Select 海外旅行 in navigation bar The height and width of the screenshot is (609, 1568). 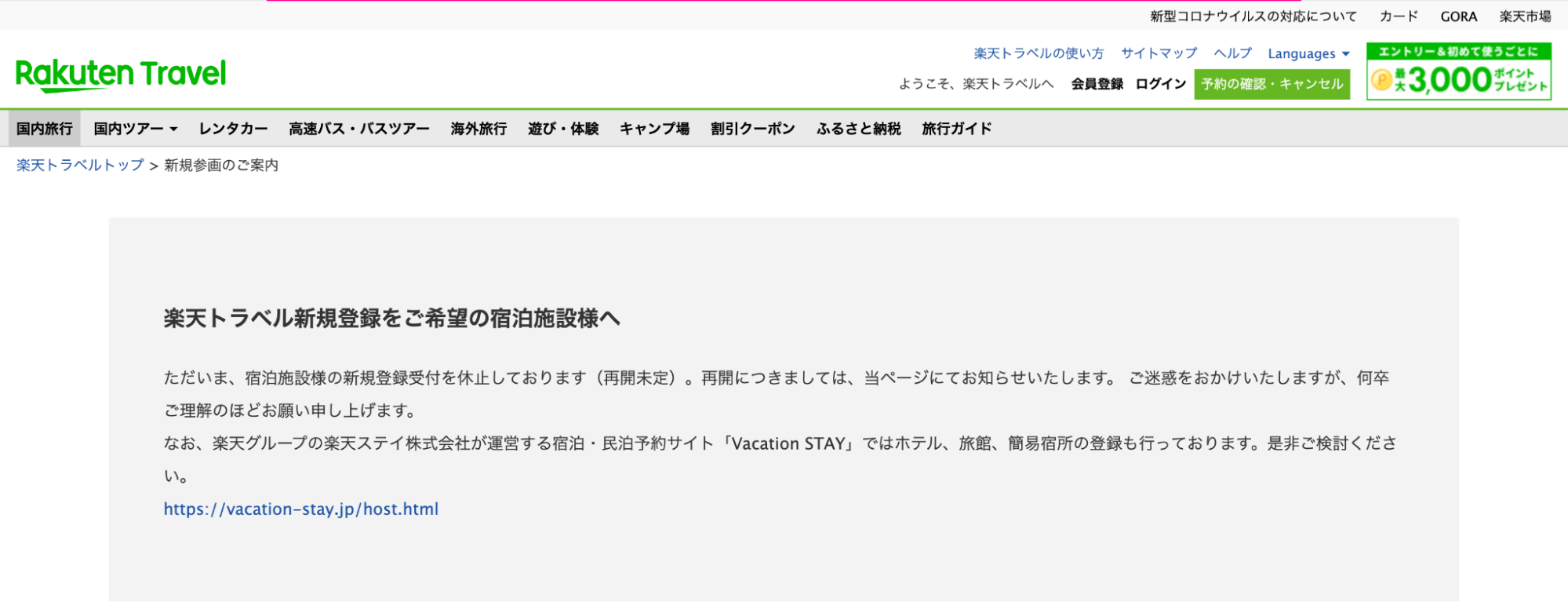[x=478, y=129]
